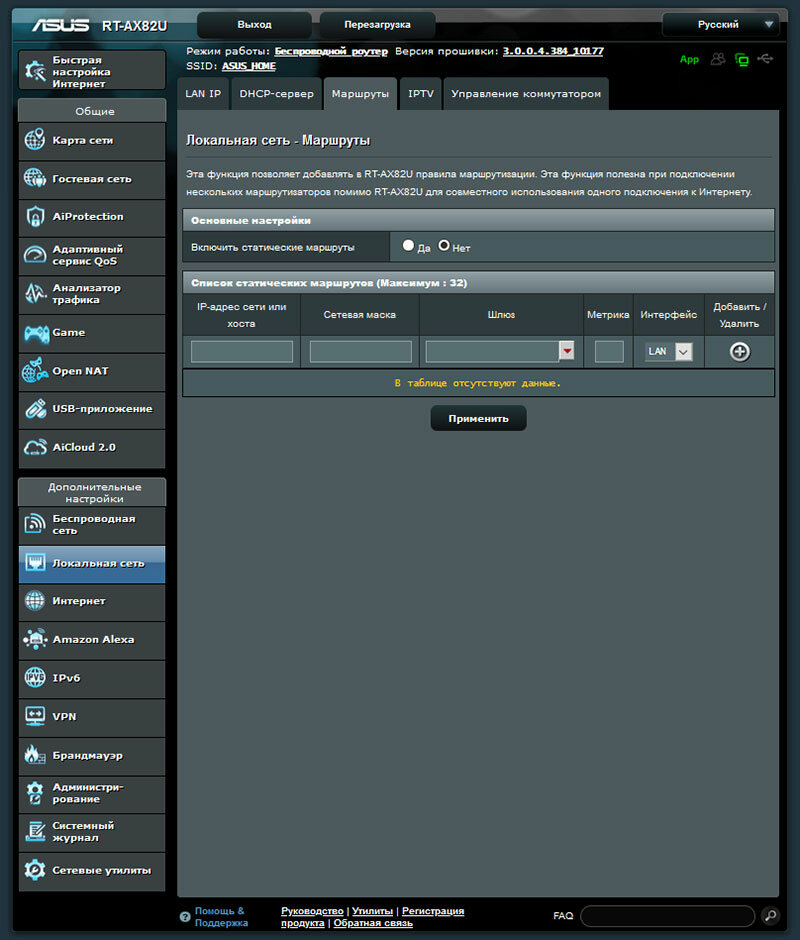
Task: Open the Руководство manual link
Action: (312, 911)
